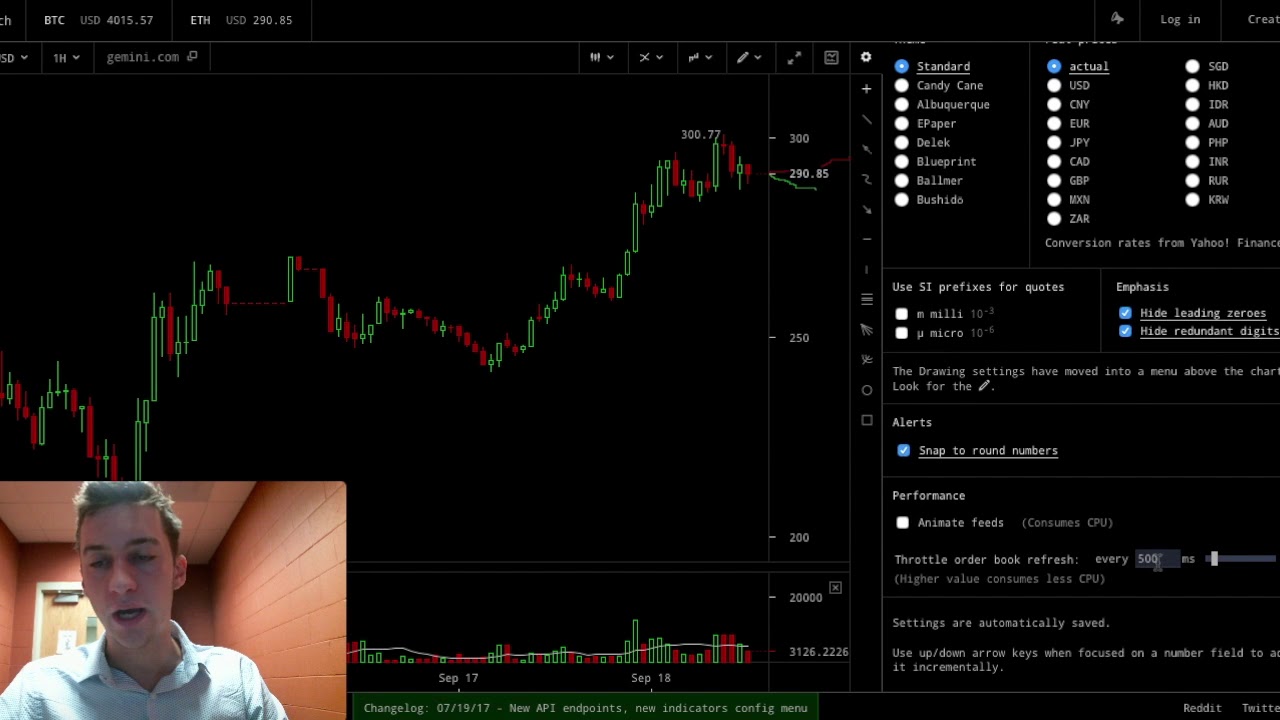Open gemini.com external link icon
This screenshot has height=720, width=1280.
point(192,57)
